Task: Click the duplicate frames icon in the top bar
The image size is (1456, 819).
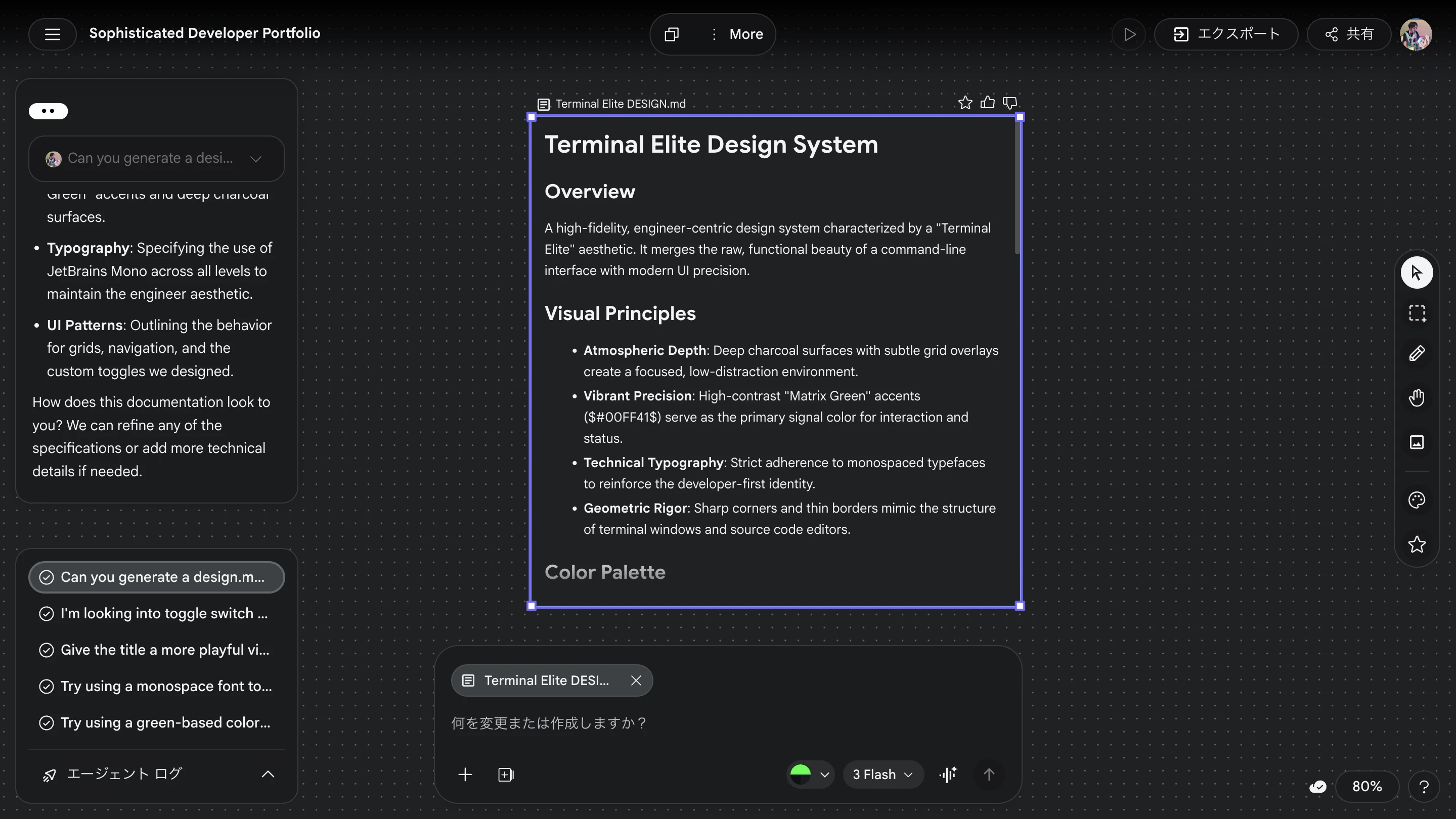Action: (x=671, y=34)
